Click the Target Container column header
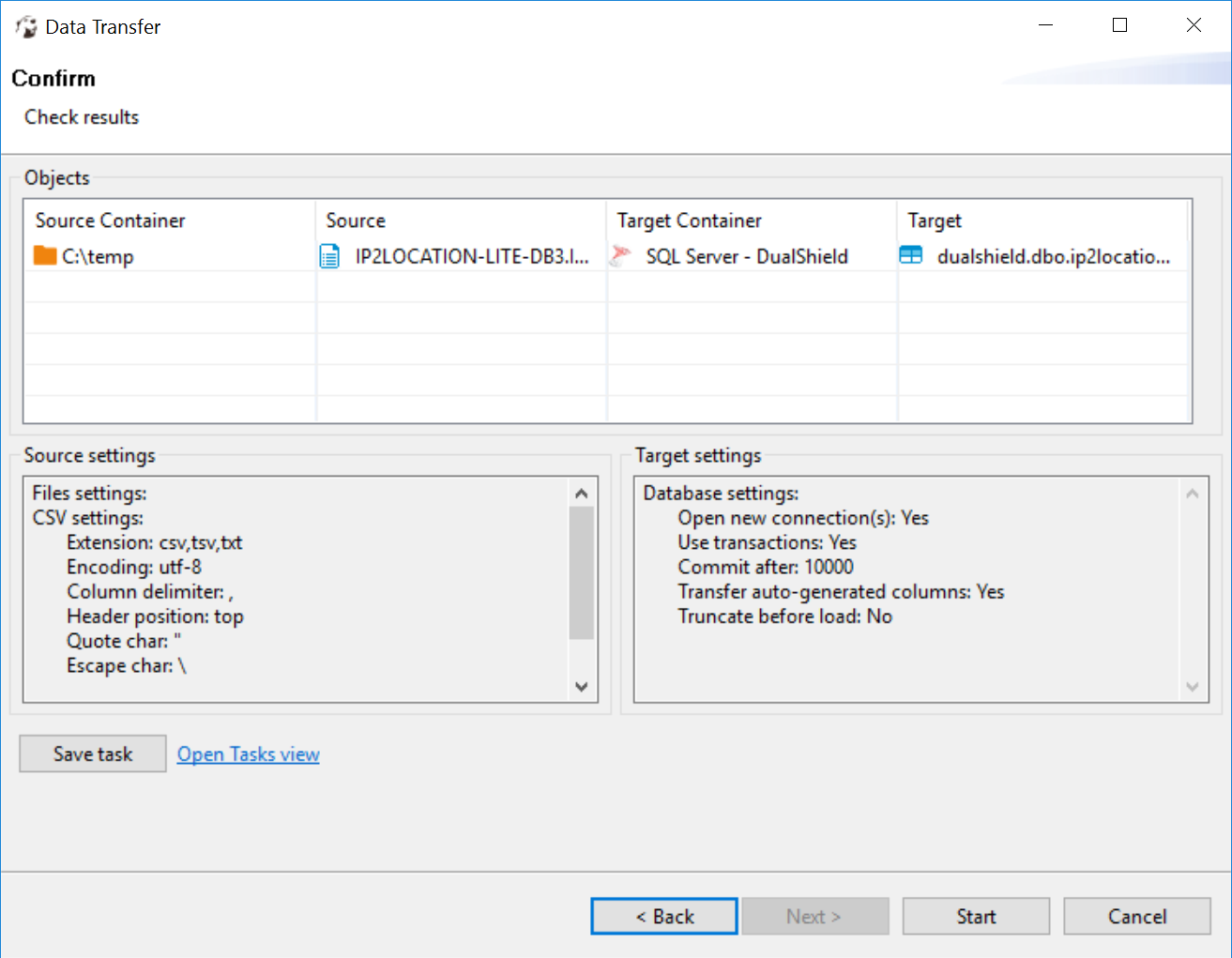The width and height of the screenshot is (1232, 958). click(x=689, y=220)
